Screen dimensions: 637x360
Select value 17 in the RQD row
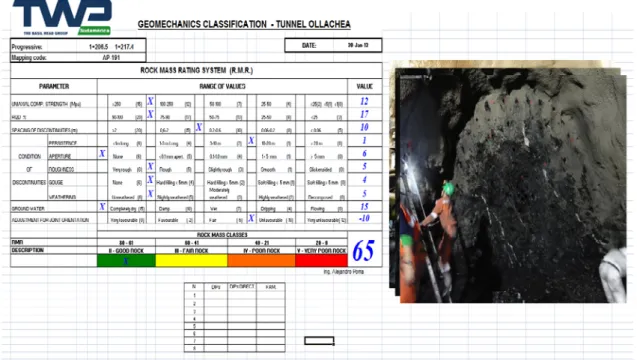click(364, 114)
